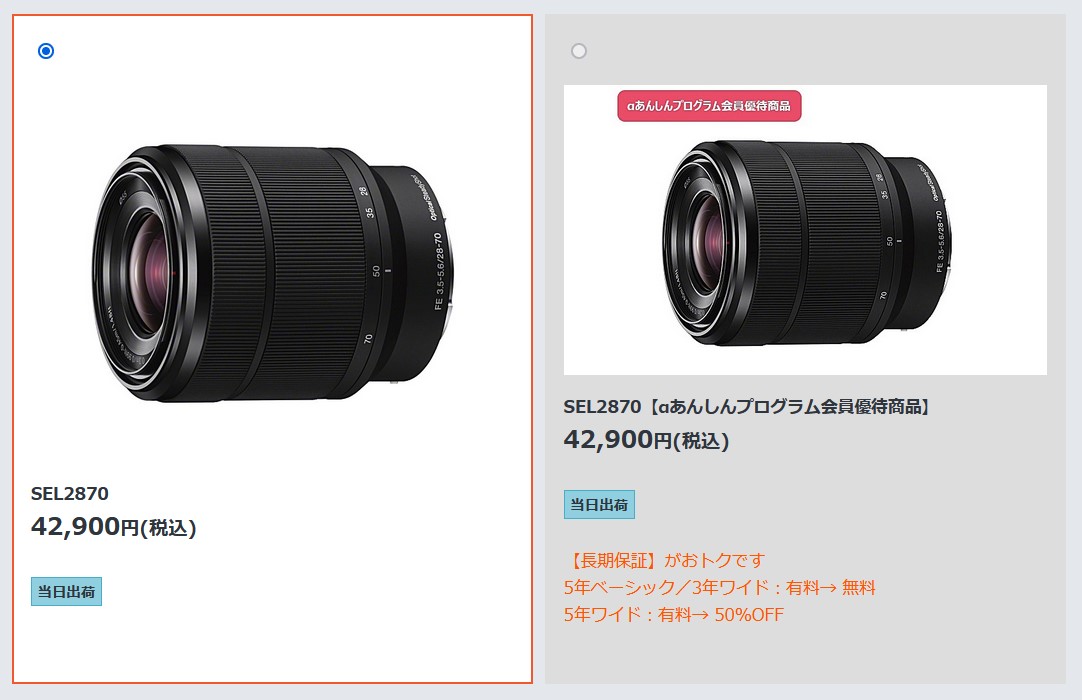Open the SEL2870【αあんしんプログラム会員優待商品】 title
The width and height of the screenshot is (1082, 700).
coord(747,407)
